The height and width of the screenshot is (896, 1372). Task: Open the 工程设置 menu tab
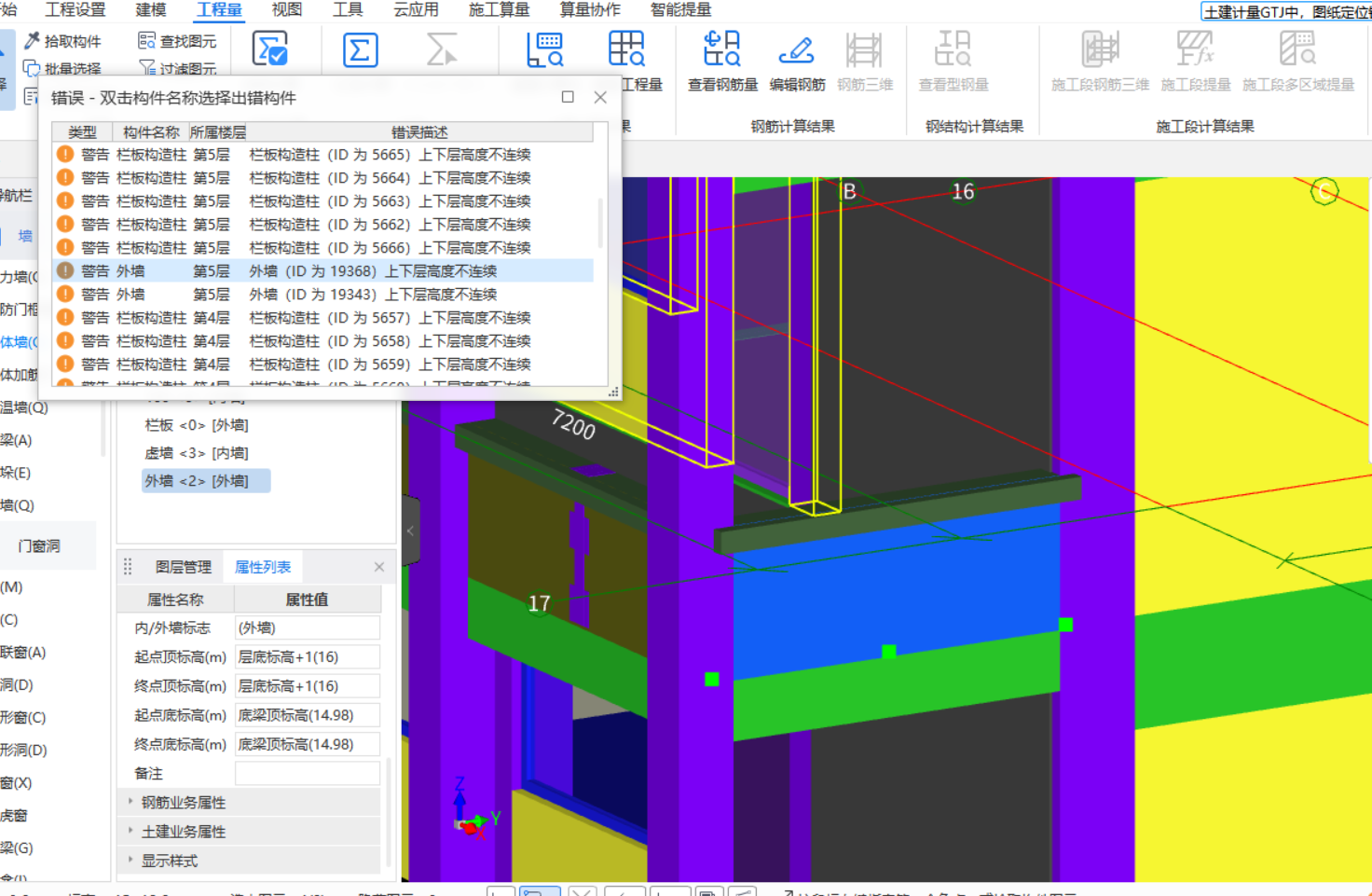75,9
